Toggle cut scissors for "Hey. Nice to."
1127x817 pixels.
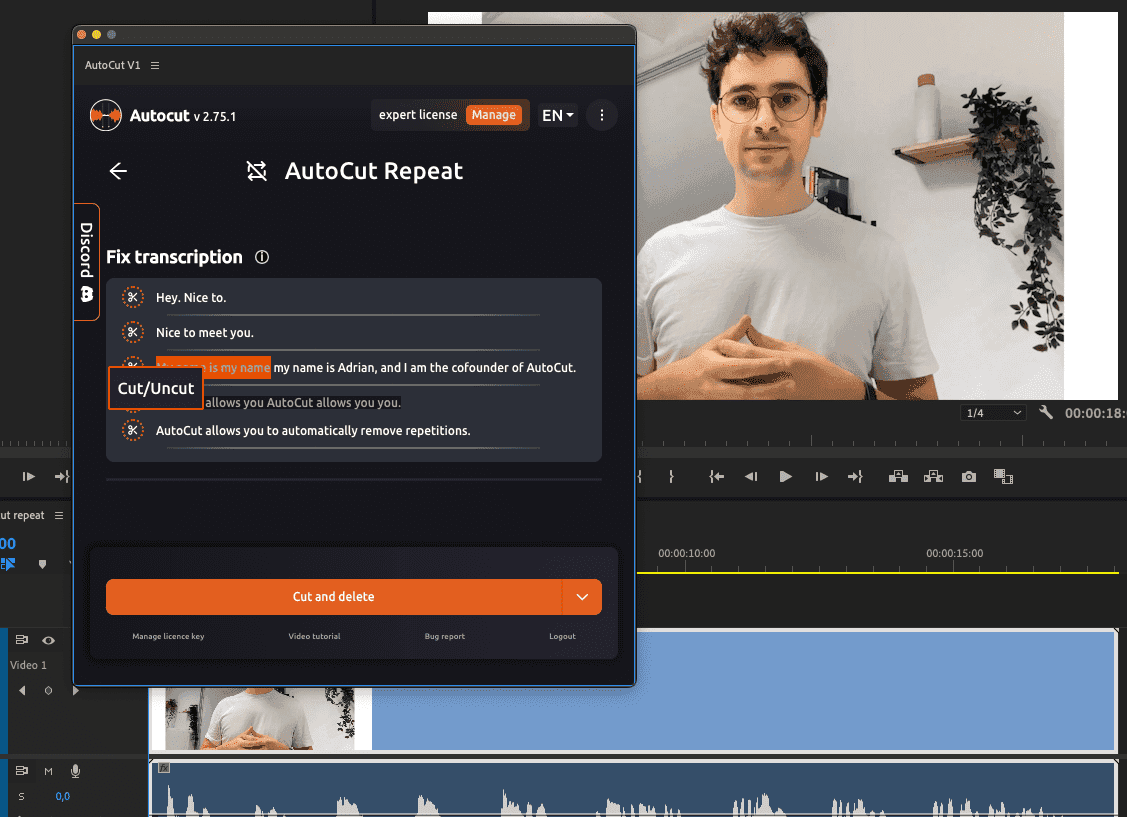tap(132, 297)
